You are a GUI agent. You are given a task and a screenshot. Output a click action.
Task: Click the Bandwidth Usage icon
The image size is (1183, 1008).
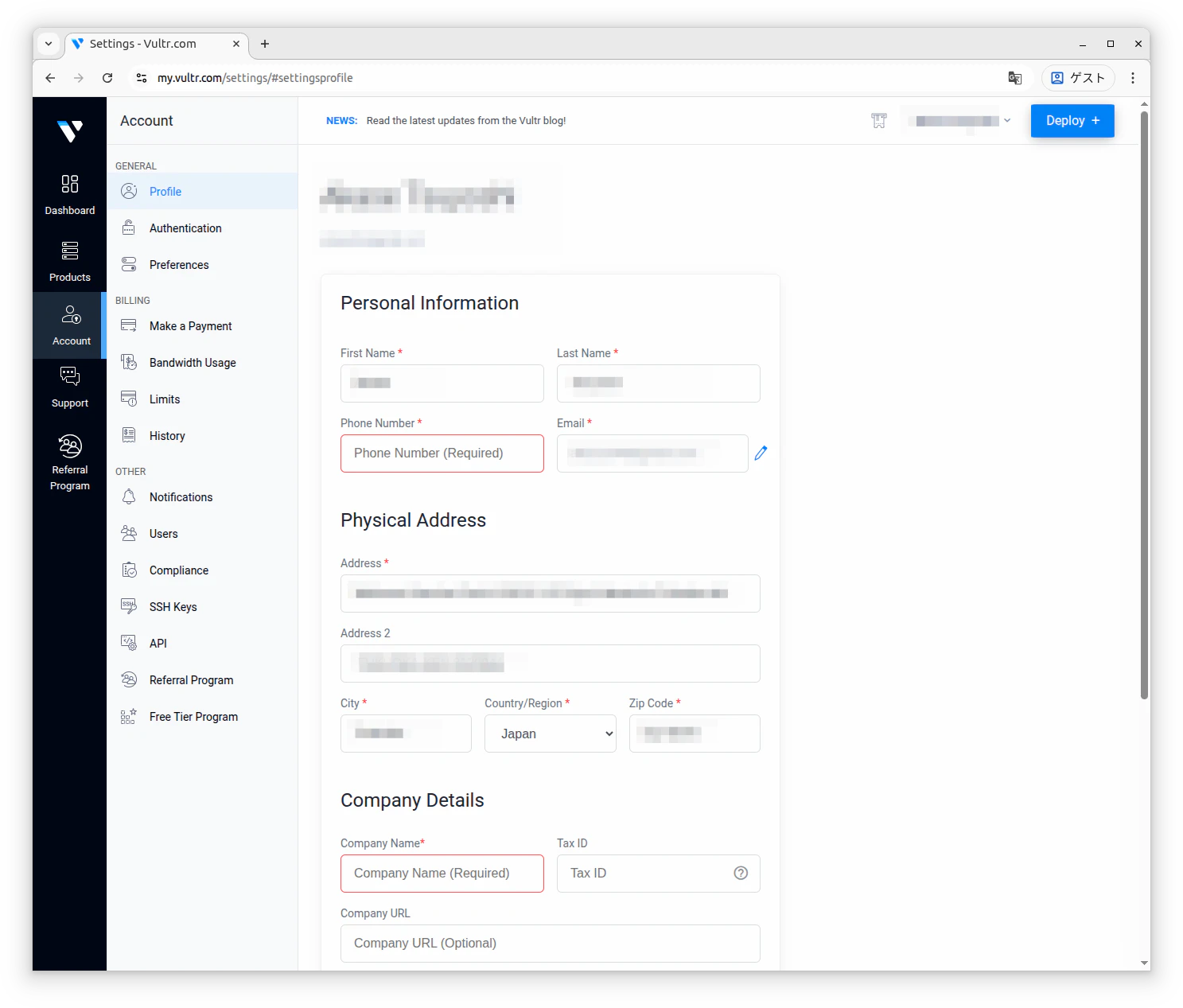[129, 362]
